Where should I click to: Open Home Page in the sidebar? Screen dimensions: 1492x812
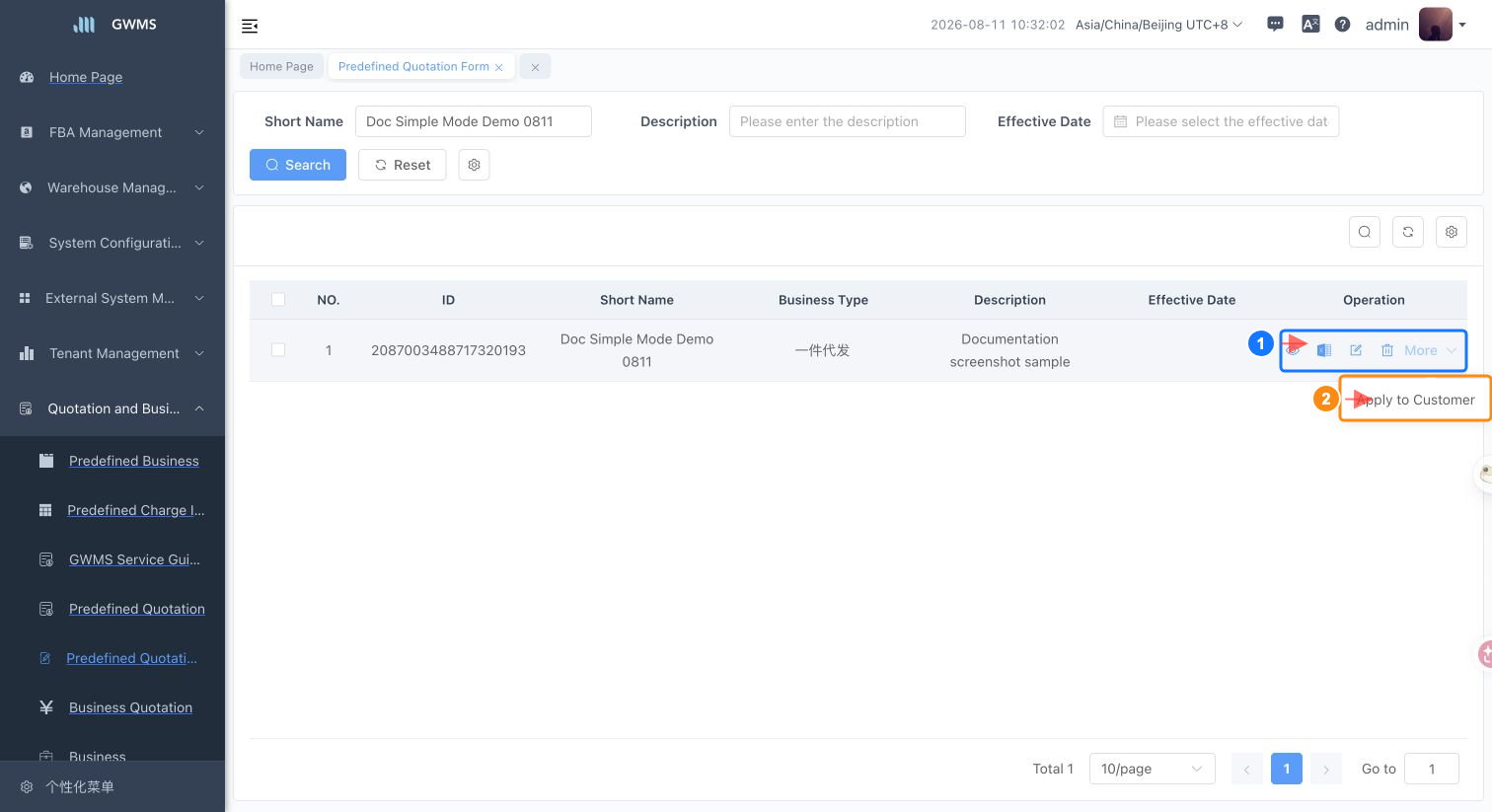point(86,77)
